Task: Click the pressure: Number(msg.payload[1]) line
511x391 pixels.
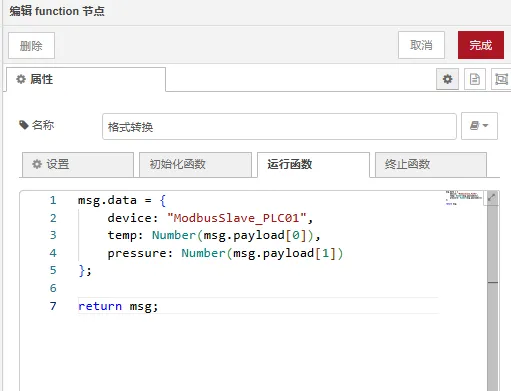Action: point(225,253)
